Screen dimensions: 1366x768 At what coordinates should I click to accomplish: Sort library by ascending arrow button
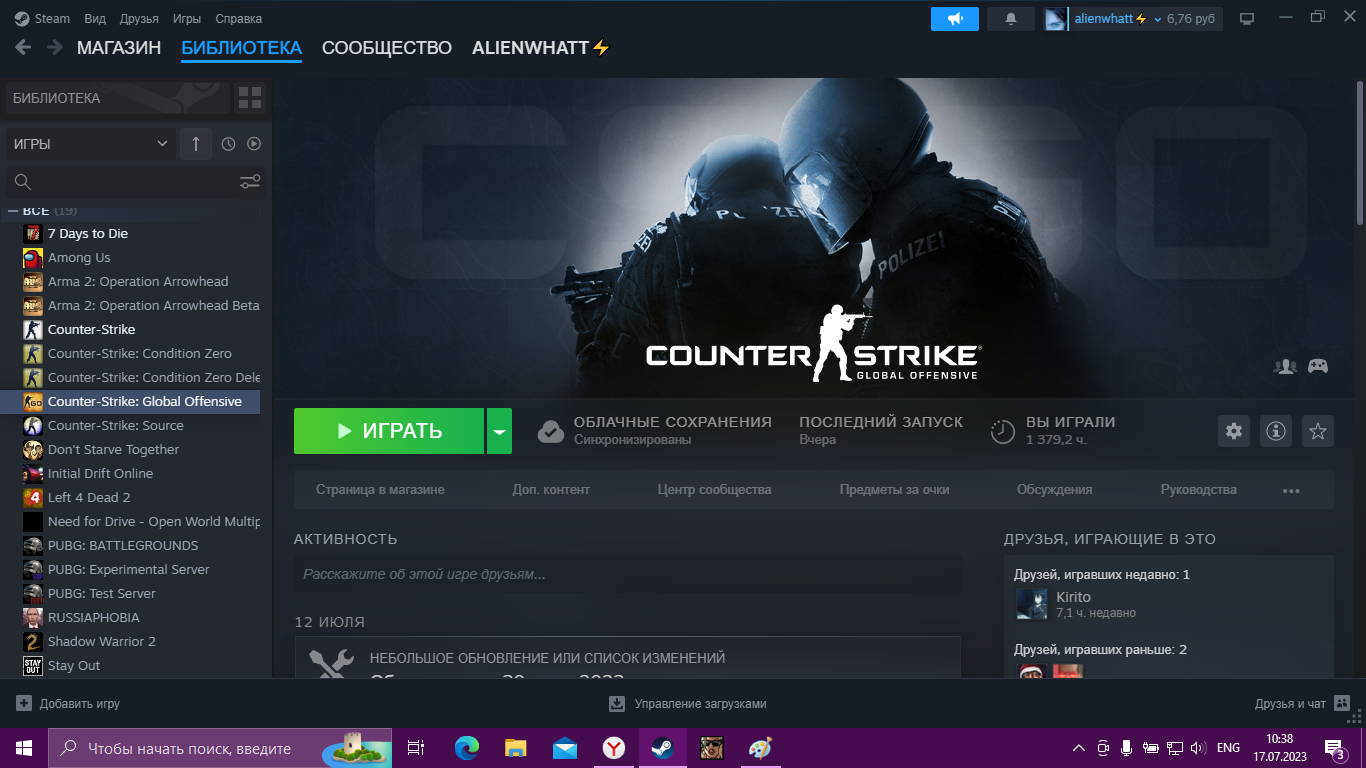tap(195, 144)
